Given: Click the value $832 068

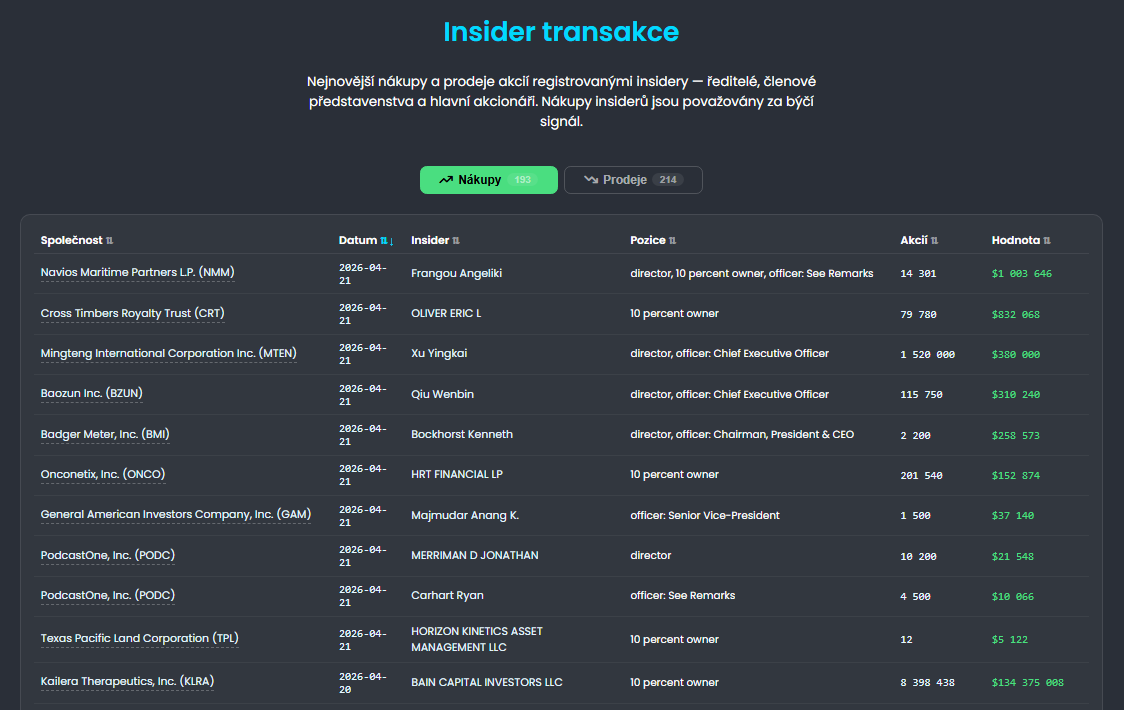Looking at the screenshot, I should (x=1016, y=315).
